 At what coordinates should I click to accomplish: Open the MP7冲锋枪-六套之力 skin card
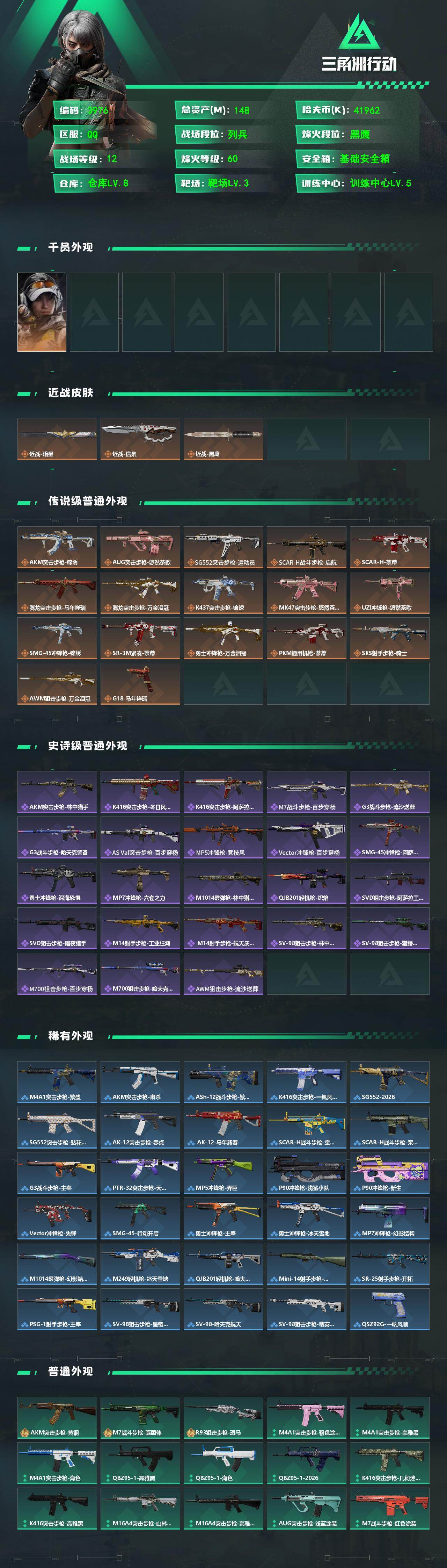pos(140,883)
